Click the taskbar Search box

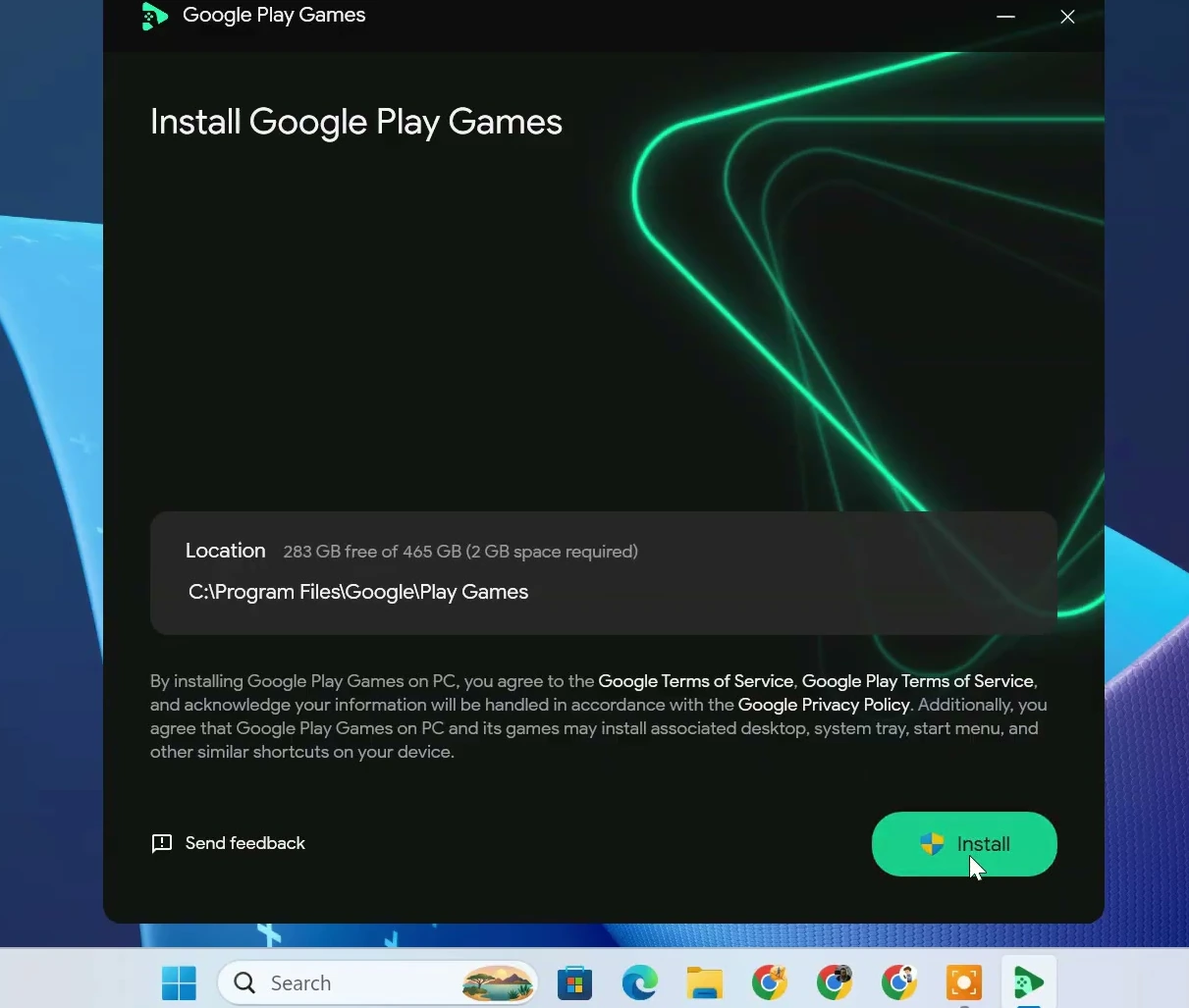click(378, 982)
